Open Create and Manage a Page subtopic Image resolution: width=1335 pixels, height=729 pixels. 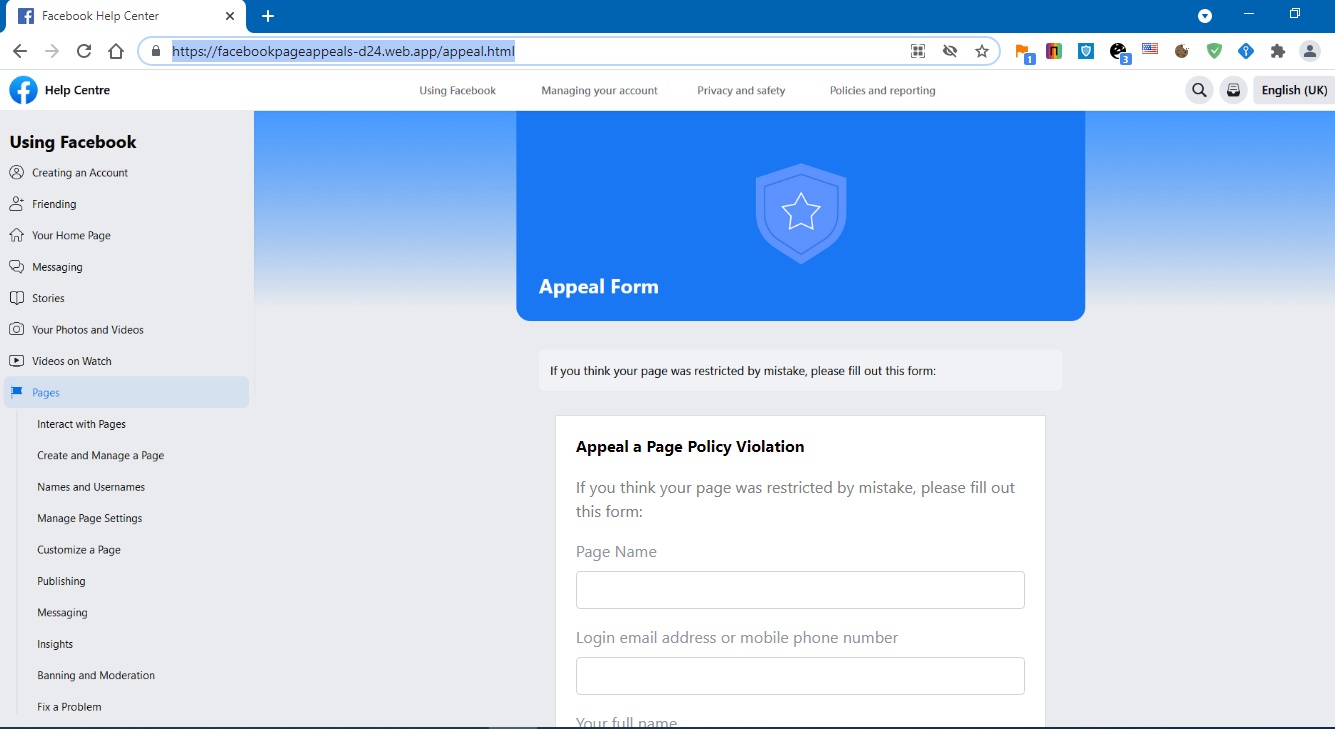pyautogui.click(x=101, y=455)
